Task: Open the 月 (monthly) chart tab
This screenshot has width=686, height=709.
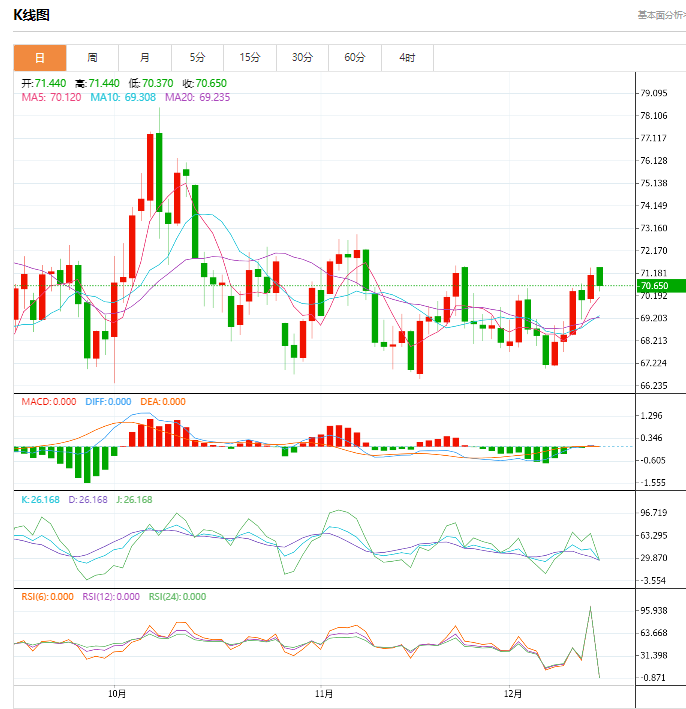Action: point(145,58)
